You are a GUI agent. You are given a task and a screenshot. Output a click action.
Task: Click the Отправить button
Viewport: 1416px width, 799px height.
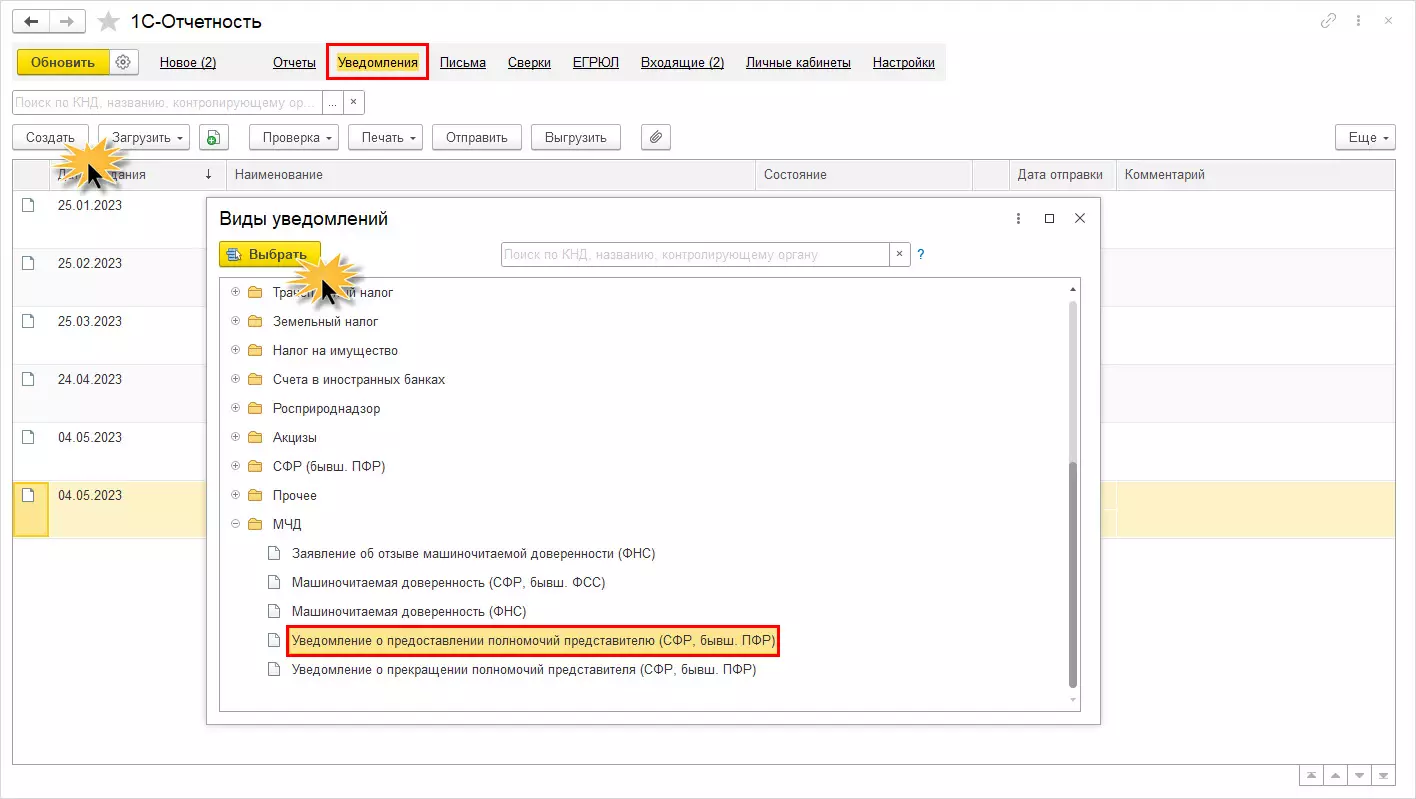[477, 138]
